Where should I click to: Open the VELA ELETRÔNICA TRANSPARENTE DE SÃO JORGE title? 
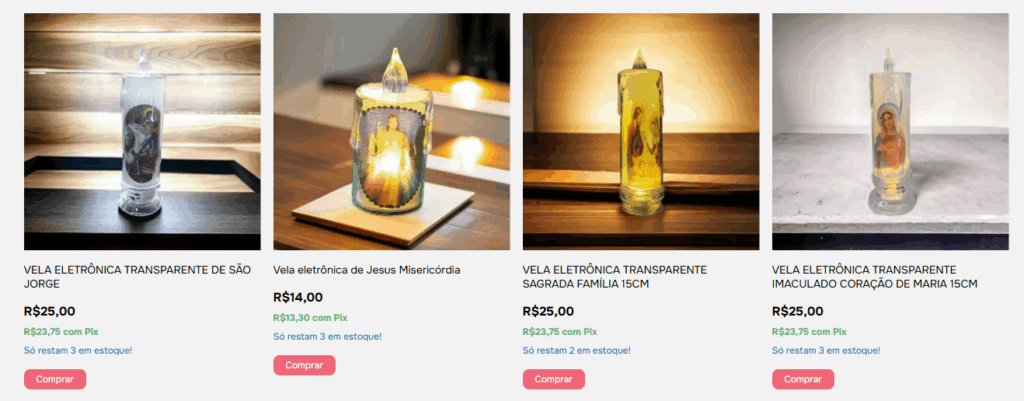coord(137,277)
